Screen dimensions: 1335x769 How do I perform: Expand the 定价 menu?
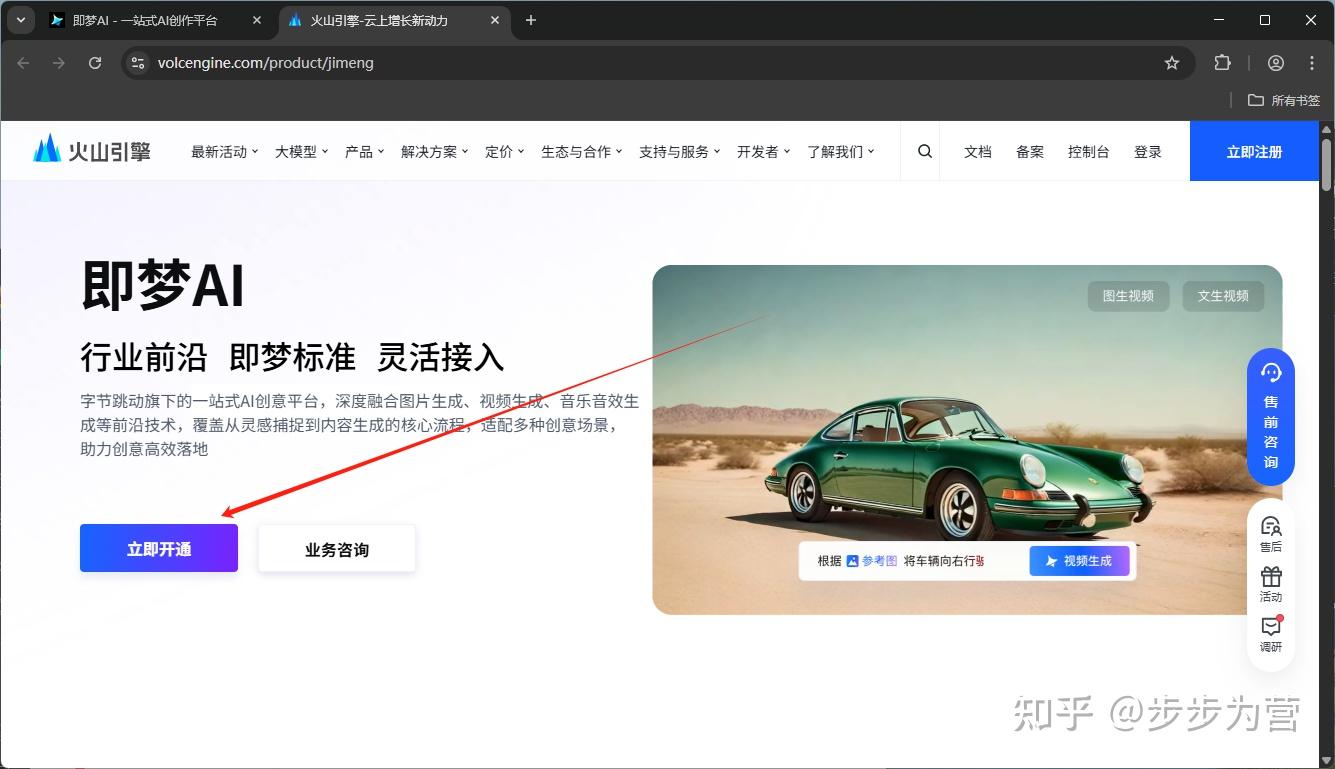[x=505, y=152]
